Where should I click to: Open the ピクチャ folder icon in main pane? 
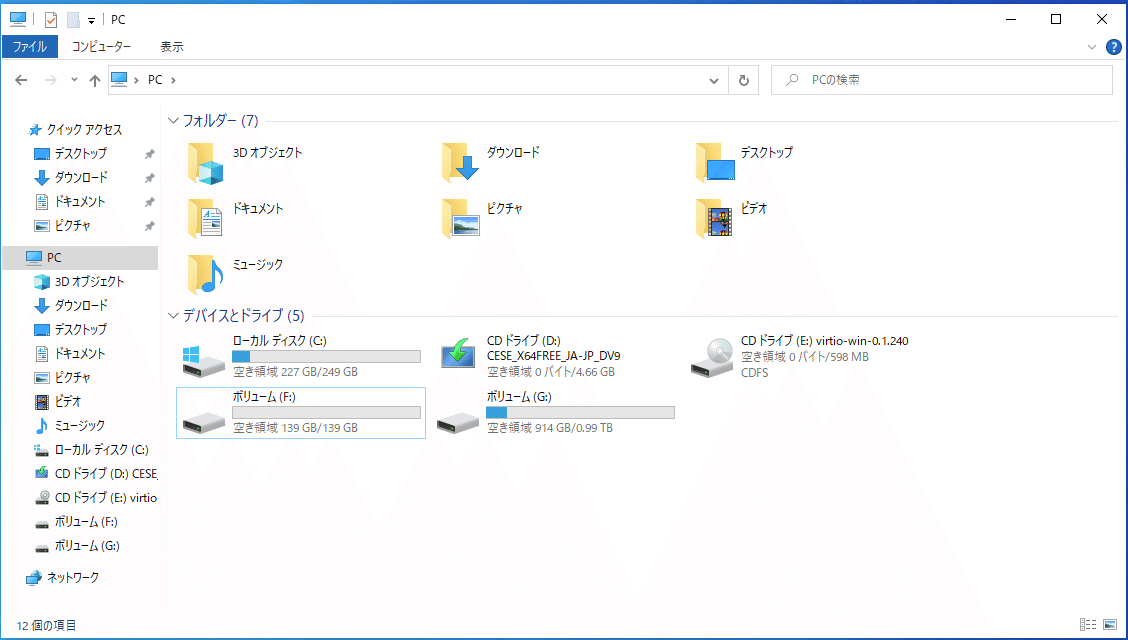[460, 219]
